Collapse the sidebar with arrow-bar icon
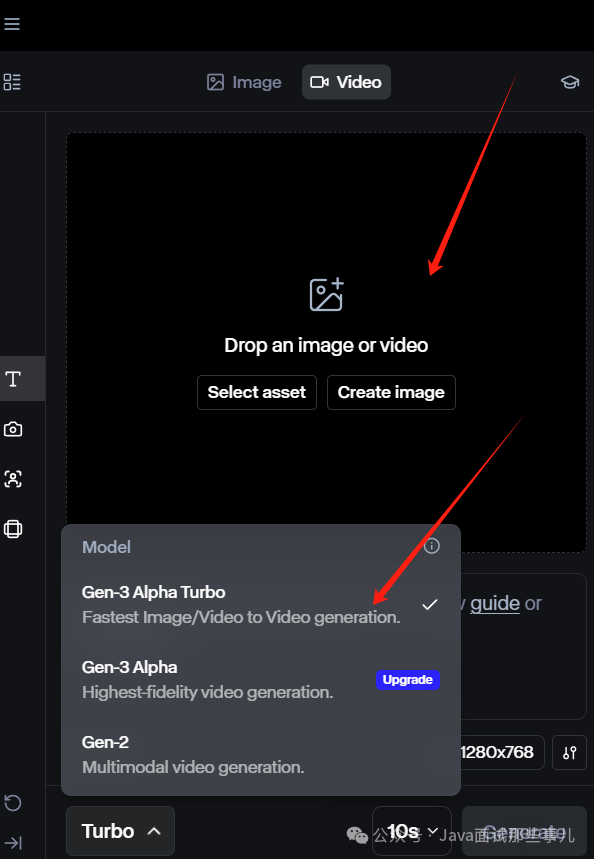 (x=13, y=842)
